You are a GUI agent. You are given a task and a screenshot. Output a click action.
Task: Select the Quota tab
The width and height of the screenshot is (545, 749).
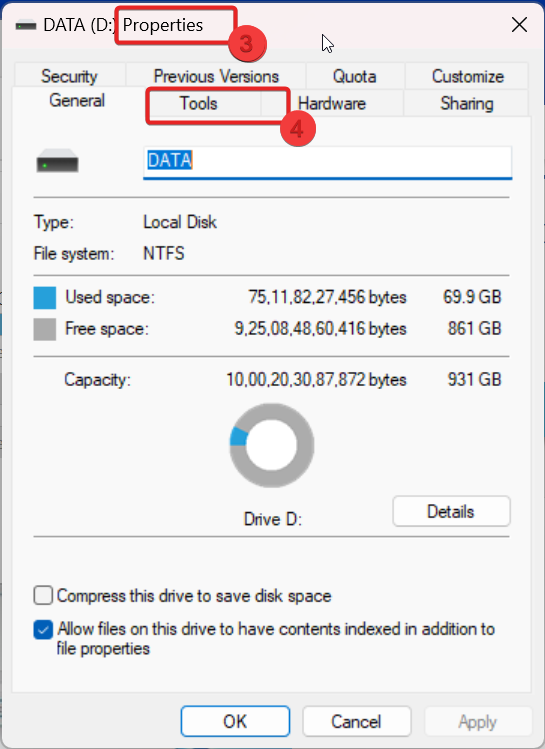pos(354,76)
